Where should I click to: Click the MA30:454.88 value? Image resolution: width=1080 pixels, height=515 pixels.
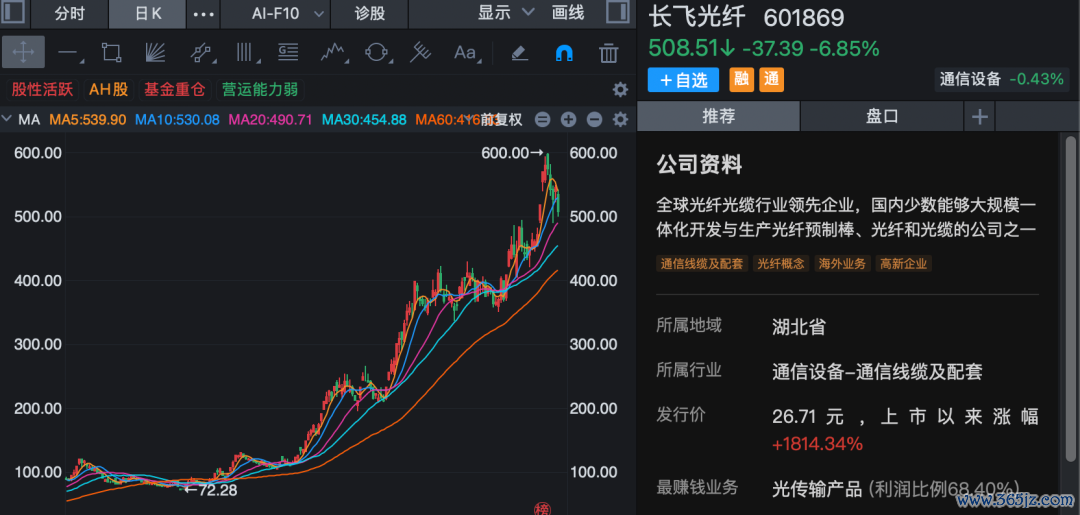pos(364,120)
